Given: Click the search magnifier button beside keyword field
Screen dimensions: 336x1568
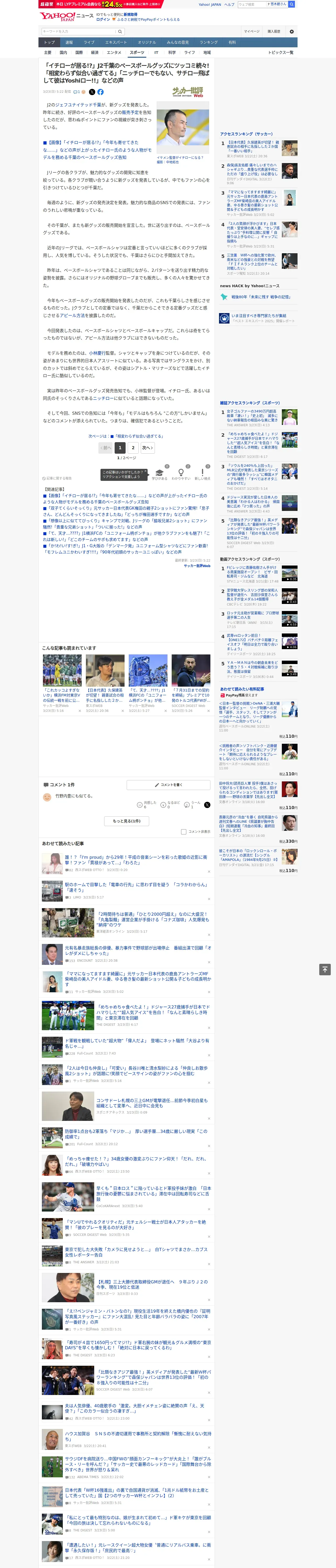Looking at the screenshot, I should coord(120,31).
